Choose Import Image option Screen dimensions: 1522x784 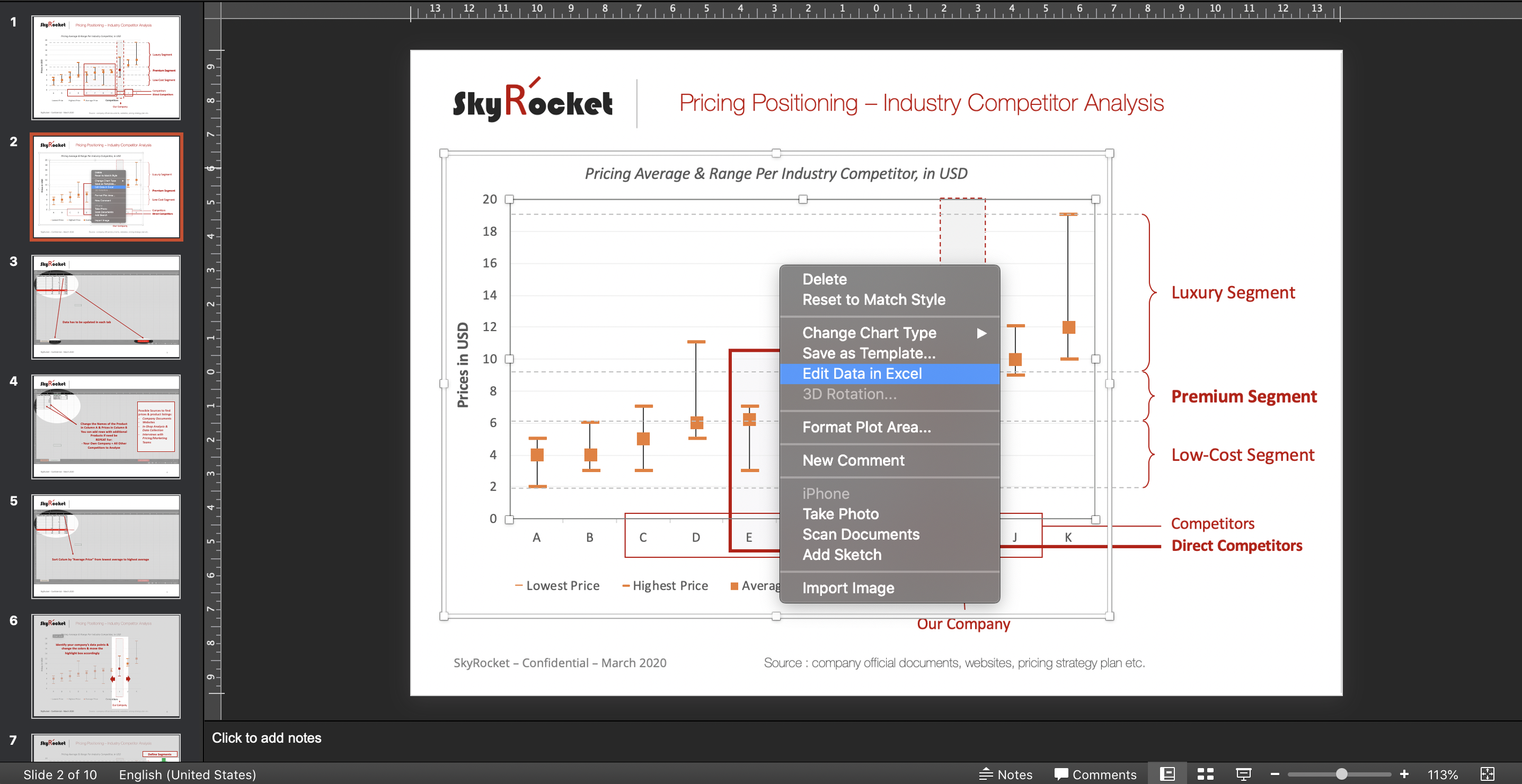click(889, 588)
